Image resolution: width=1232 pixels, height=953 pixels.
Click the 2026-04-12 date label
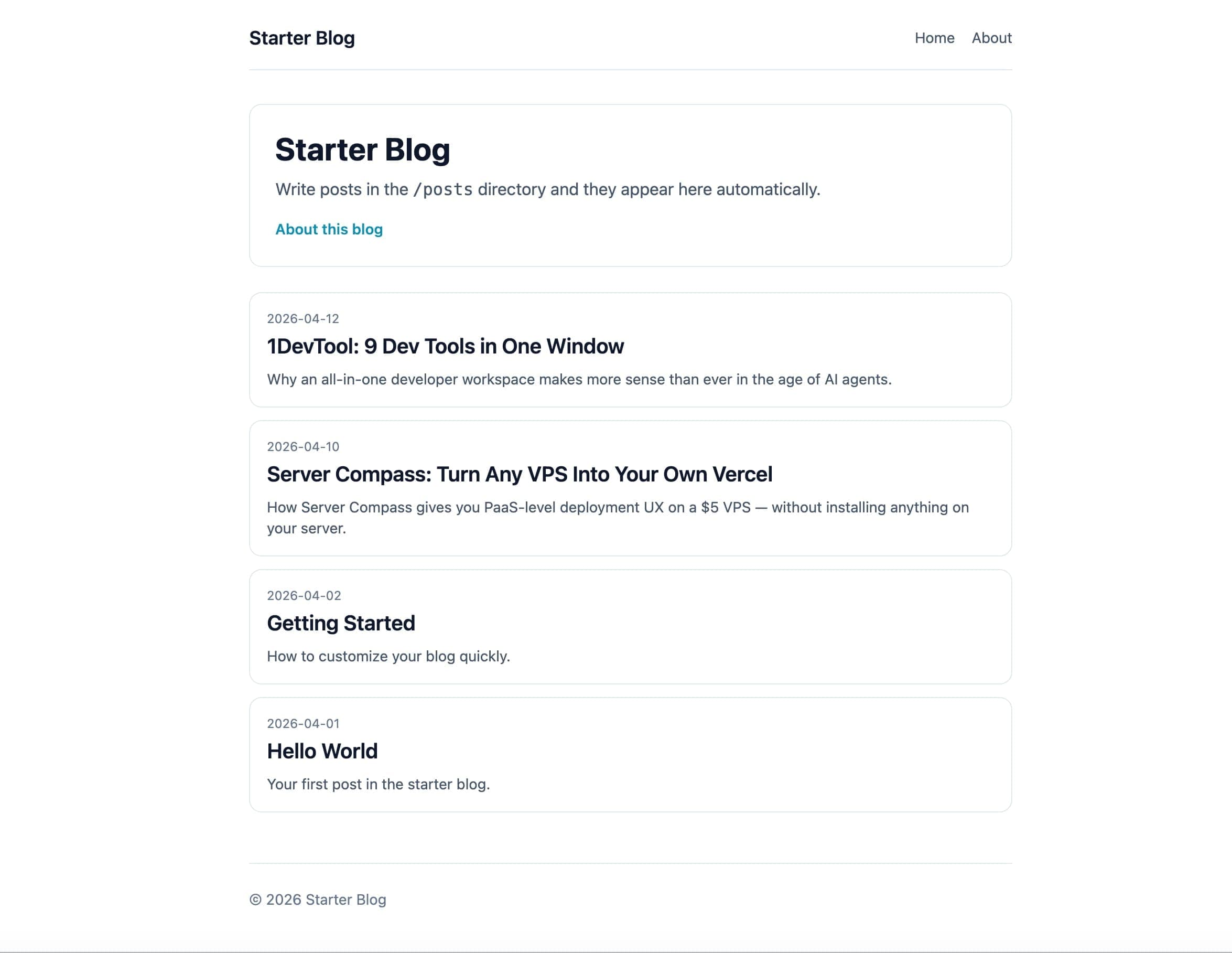coord(303,318)
